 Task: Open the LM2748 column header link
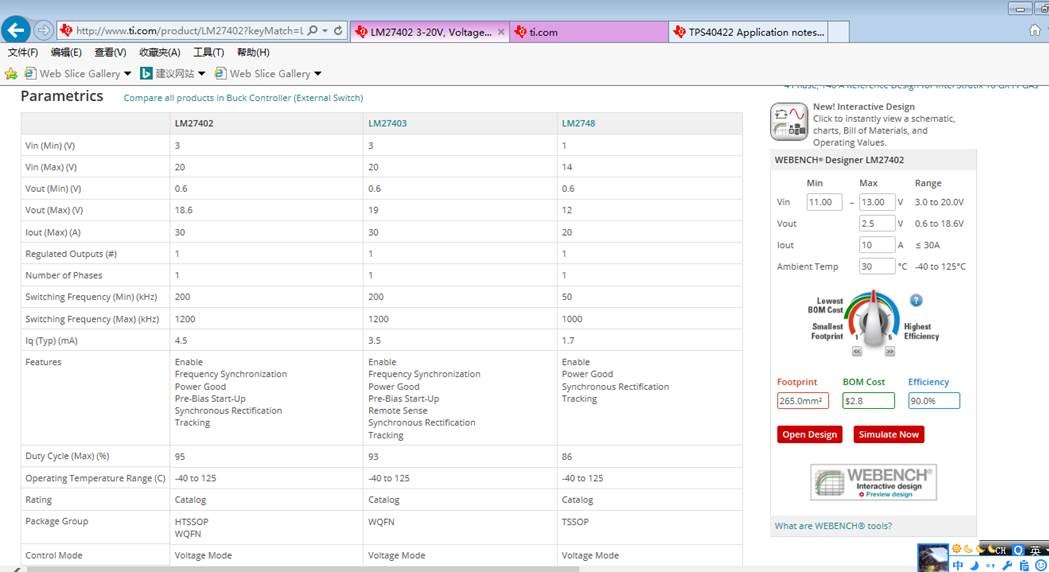pos(578,123)
